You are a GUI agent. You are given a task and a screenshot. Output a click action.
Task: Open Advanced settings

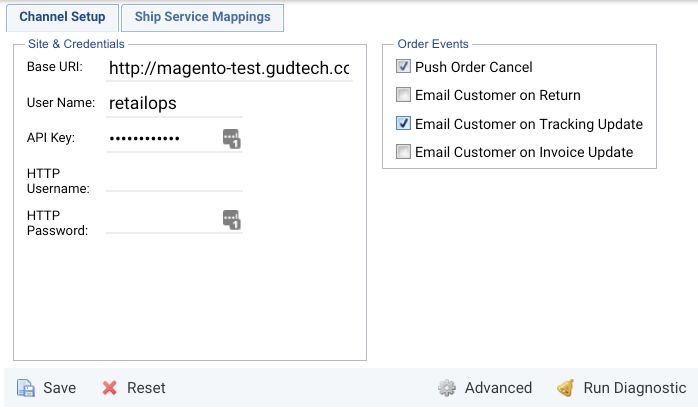(485, 388)
